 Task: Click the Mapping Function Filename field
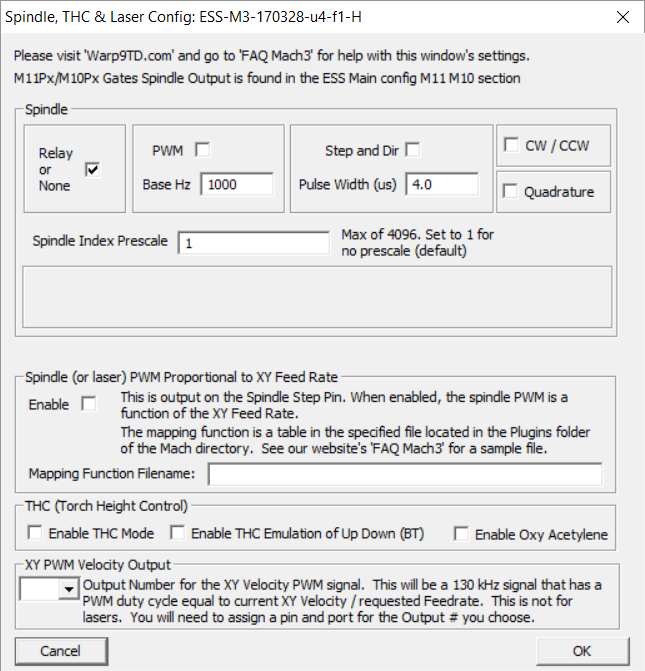pyautogui.click(x=405, y=474)
